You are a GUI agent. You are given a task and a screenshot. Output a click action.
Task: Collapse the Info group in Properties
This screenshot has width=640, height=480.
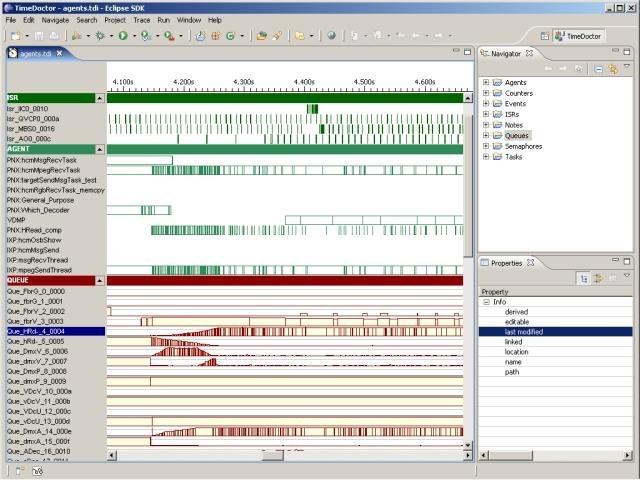coord(486,301)
